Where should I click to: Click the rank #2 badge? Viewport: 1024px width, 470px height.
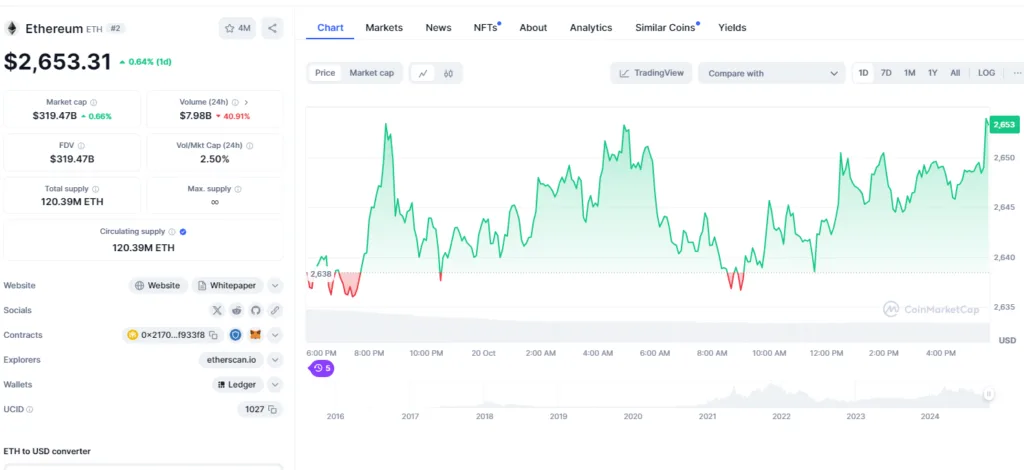click(x=117, y=28)
